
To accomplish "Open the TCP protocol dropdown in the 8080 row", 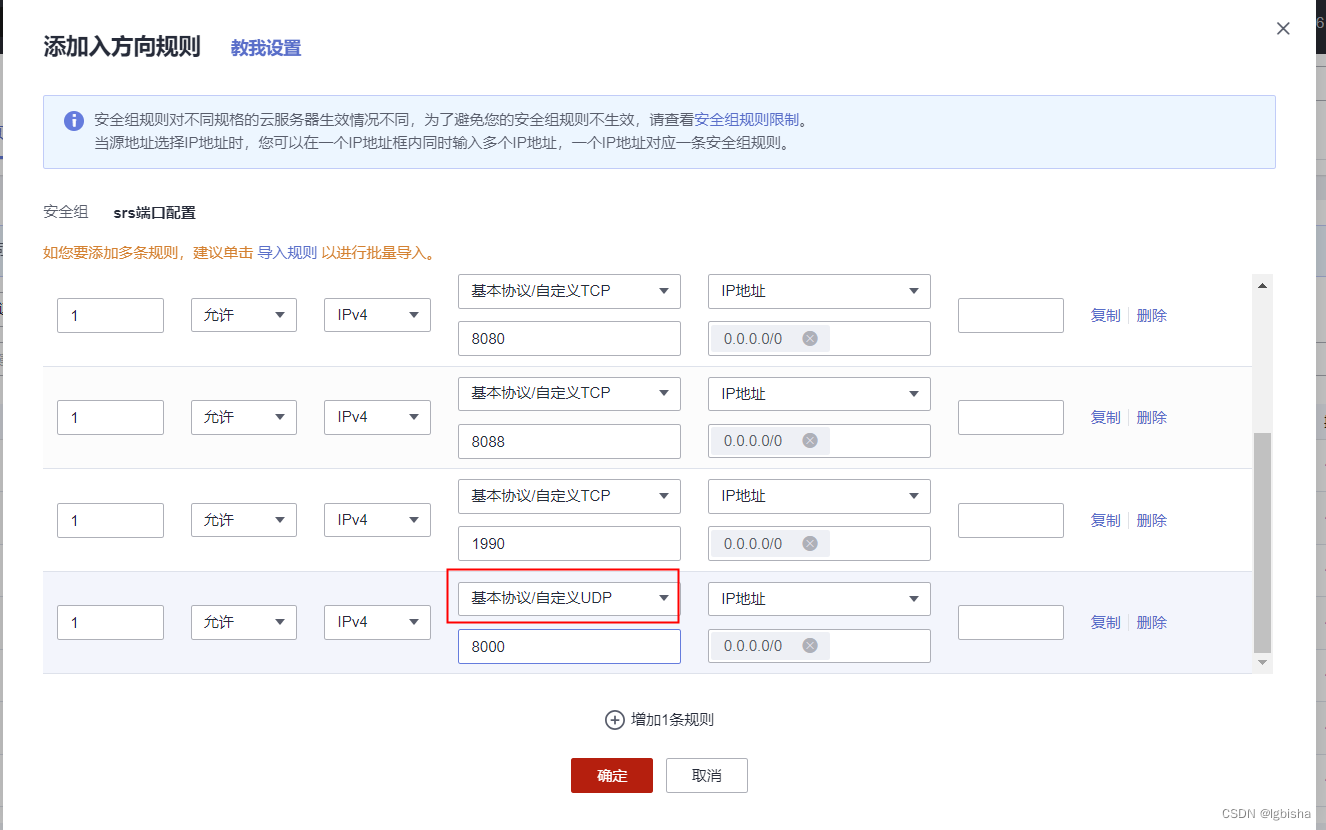I will pos(569,291).
